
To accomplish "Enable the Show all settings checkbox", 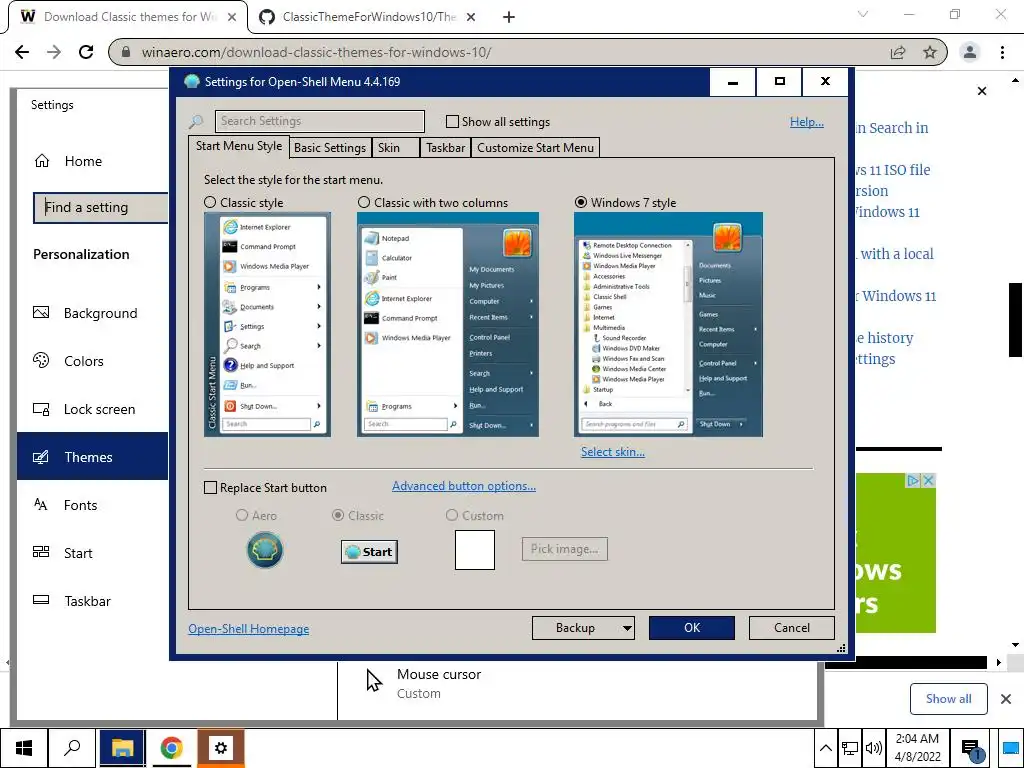I will pos(452,121).
